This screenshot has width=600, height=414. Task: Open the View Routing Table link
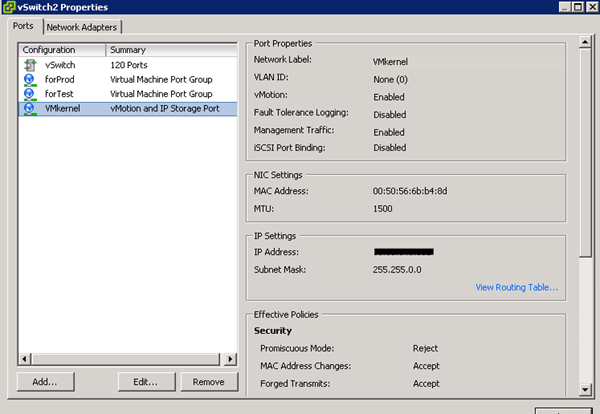click(x=518, y=288)
